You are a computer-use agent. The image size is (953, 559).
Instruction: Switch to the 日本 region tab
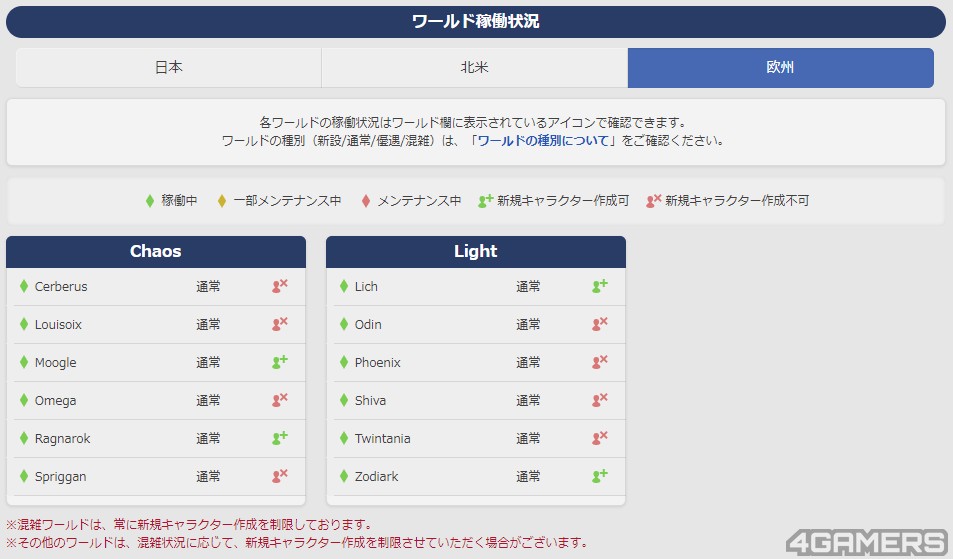pyautogui.click(x=168, y=68)
